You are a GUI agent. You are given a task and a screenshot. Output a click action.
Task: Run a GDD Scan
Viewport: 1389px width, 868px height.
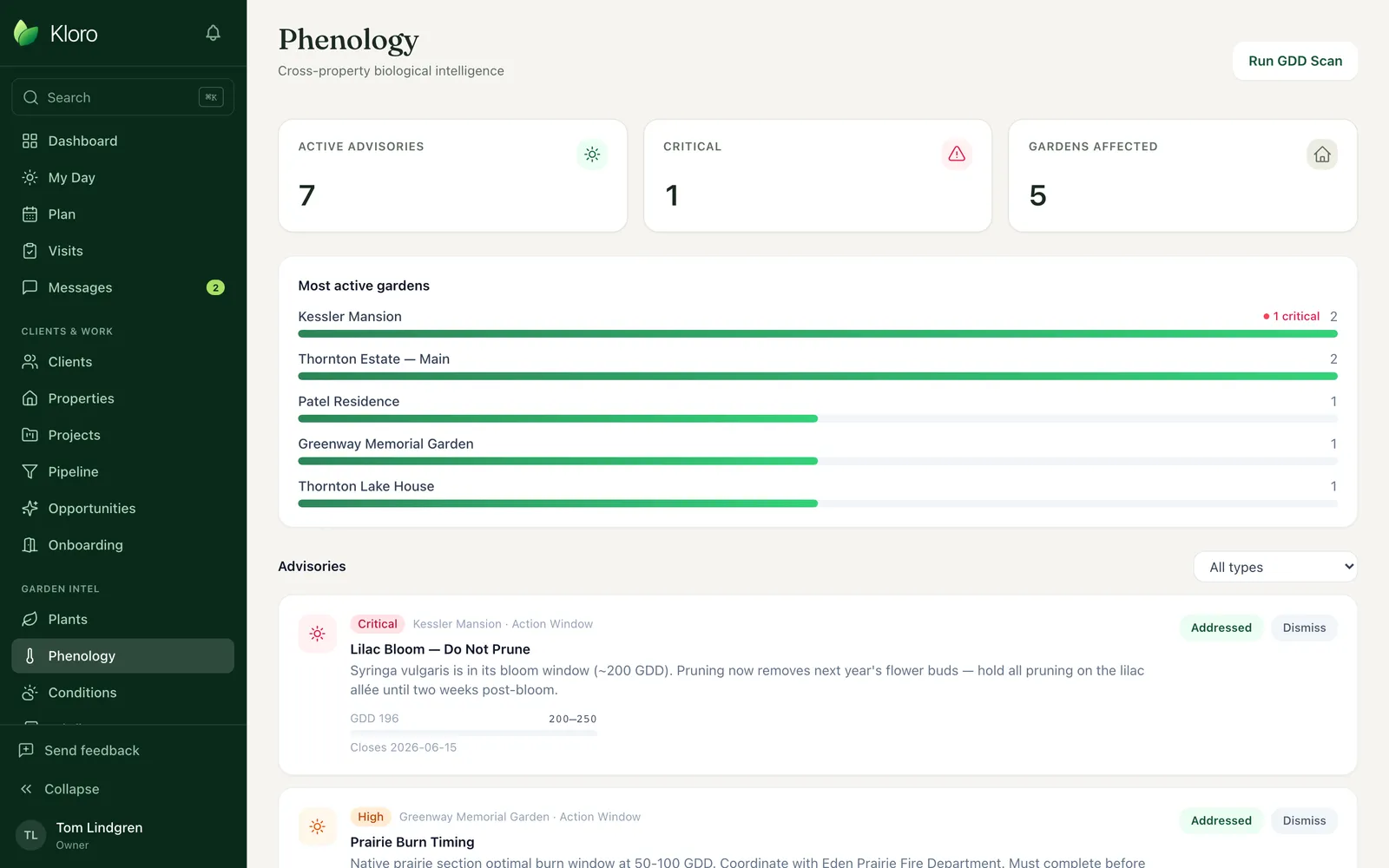coord(1295,61)
